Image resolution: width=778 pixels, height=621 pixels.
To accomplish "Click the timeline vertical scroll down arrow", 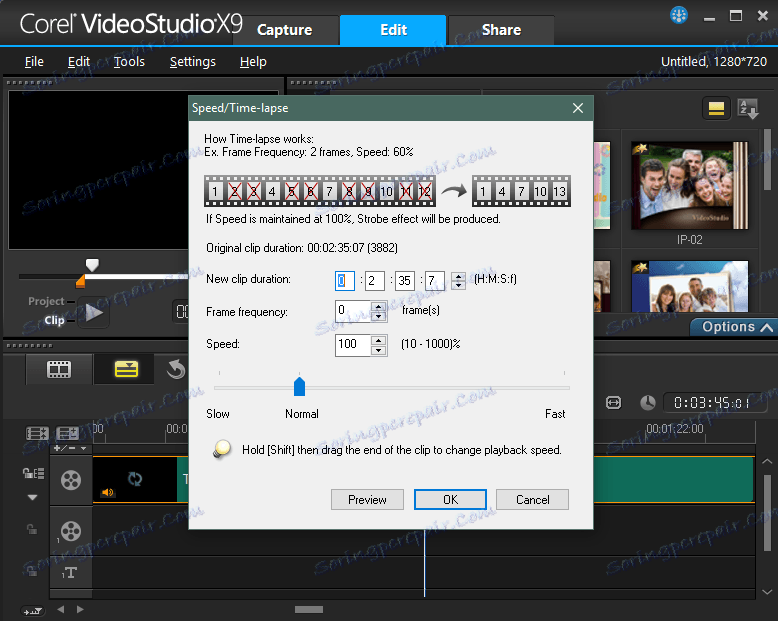I will [x=767, y=592].
